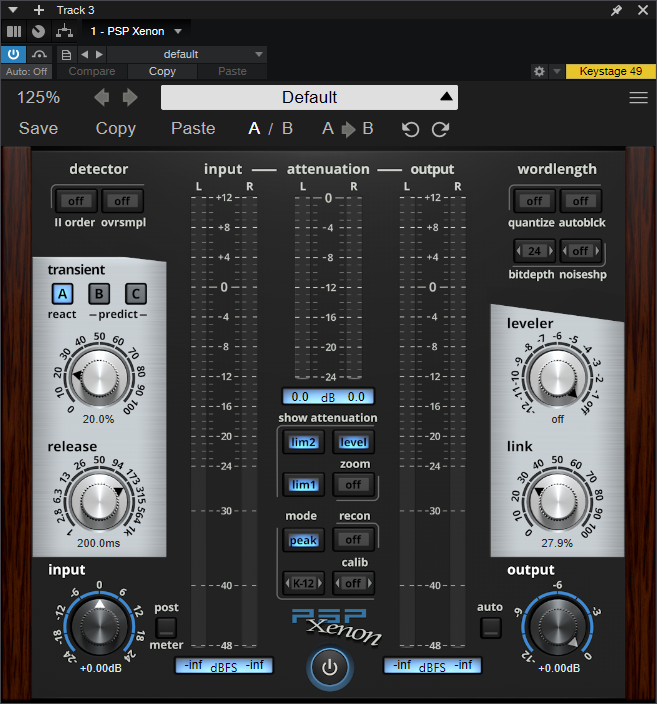
Task: Open the gear settings icon
Action: 539,71
